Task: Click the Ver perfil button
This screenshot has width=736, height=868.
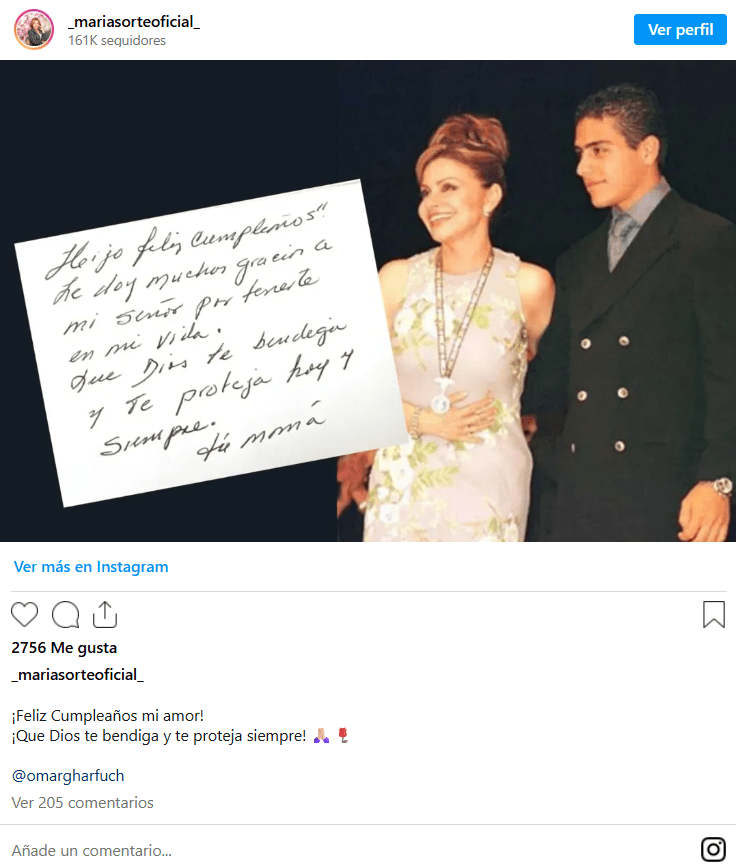Action: click(680, 29)
